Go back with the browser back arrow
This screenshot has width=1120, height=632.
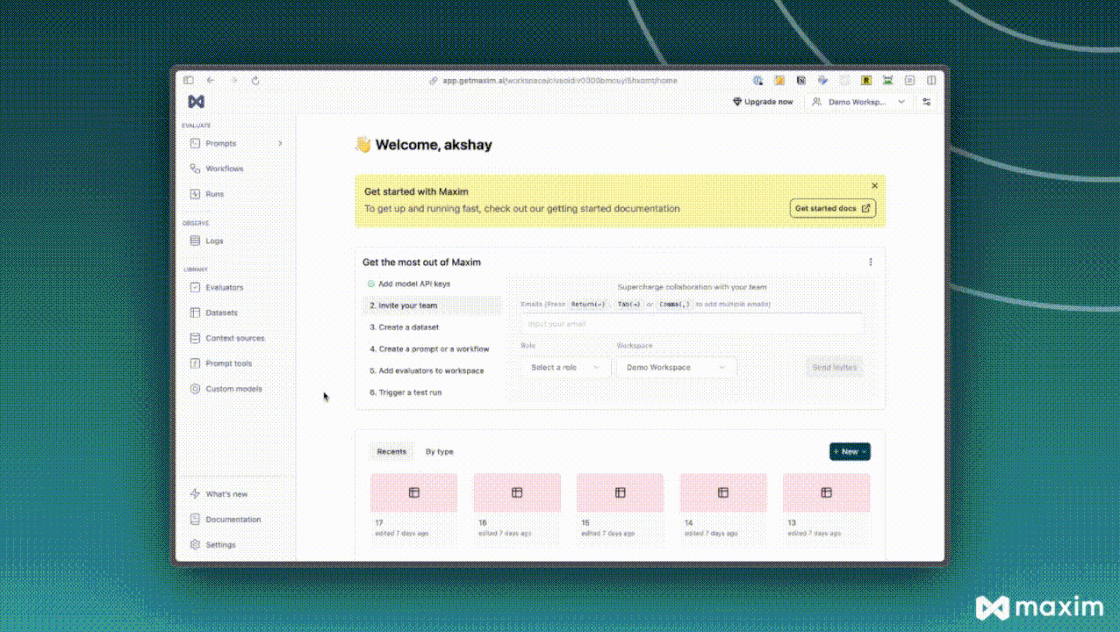point(211,81)
